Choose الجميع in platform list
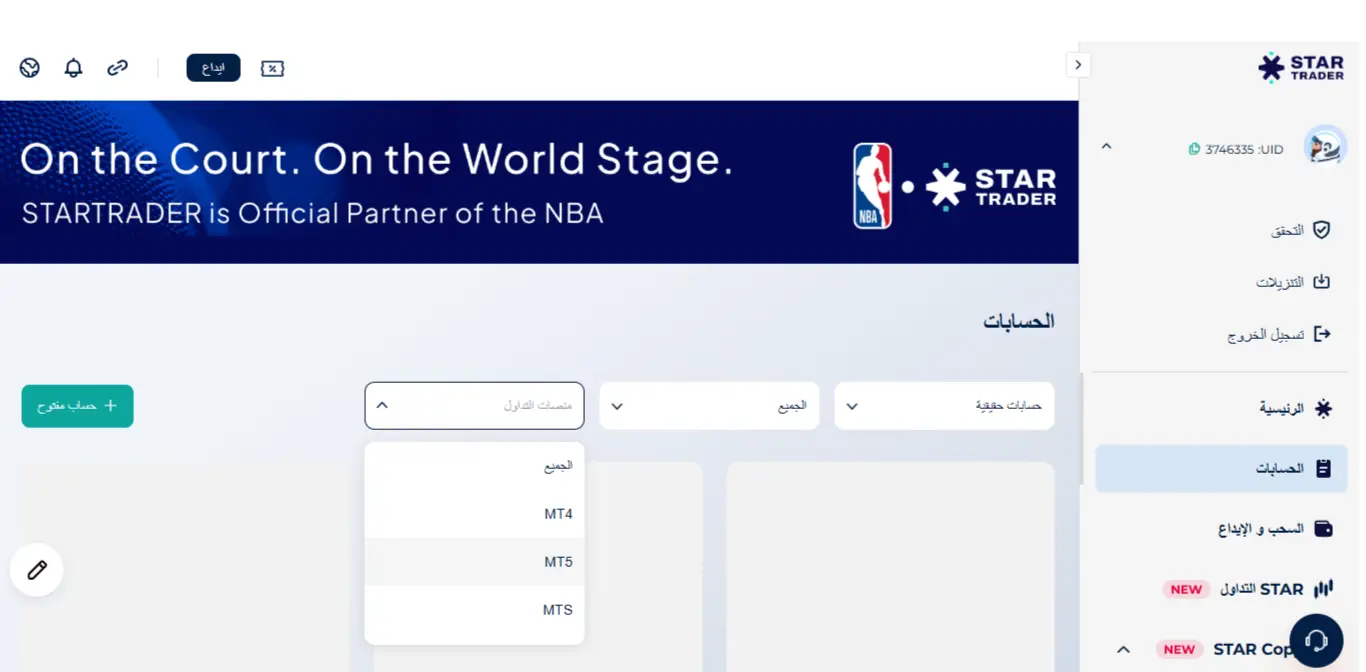Screen dimensions: 1366x672 point(474,466)
